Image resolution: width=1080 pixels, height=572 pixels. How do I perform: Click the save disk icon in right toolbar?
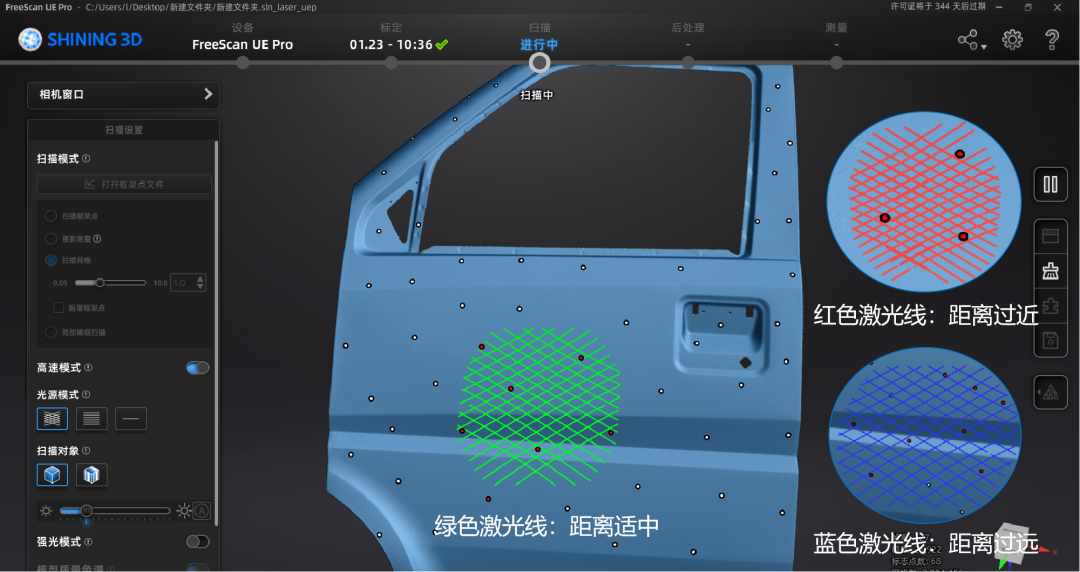coord(1050,340)
